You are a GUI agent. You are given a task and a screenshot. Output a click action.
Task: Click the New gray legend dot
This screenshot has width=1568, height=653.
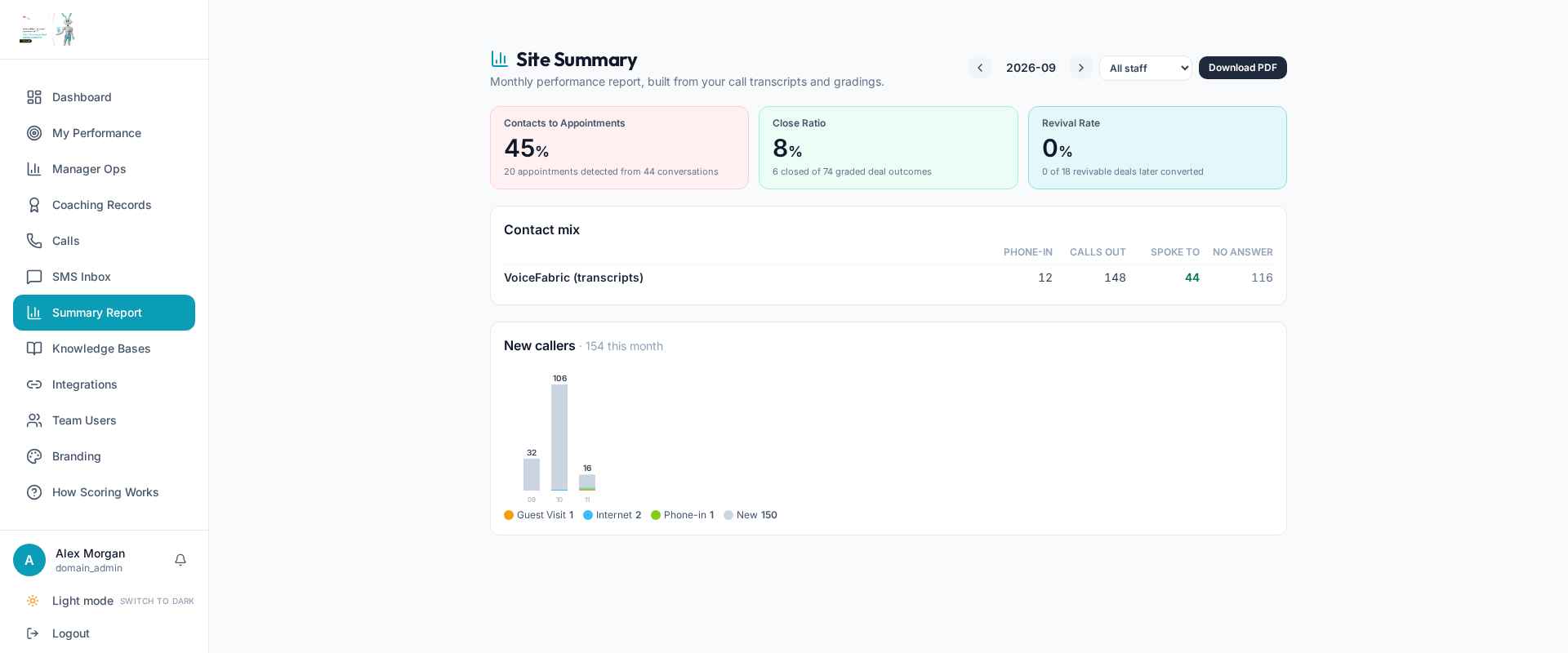click(728, 515)
